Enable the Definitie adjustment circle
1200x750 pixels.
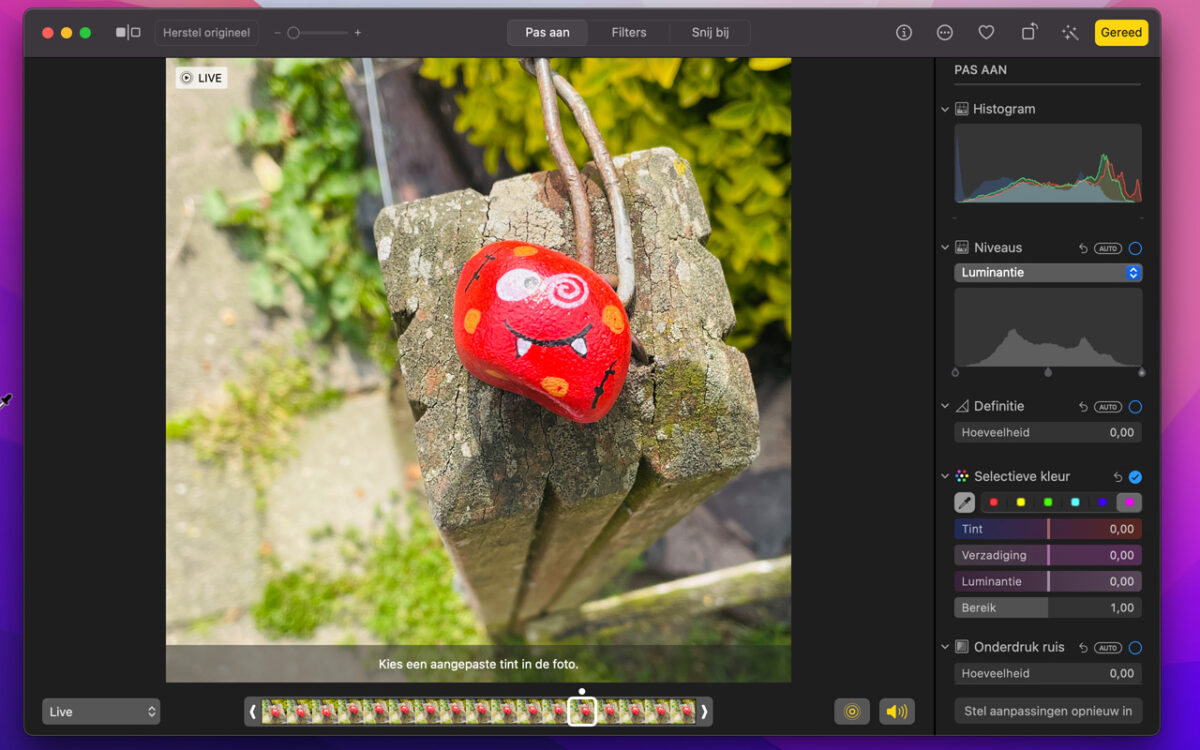tap(1135, 407)
